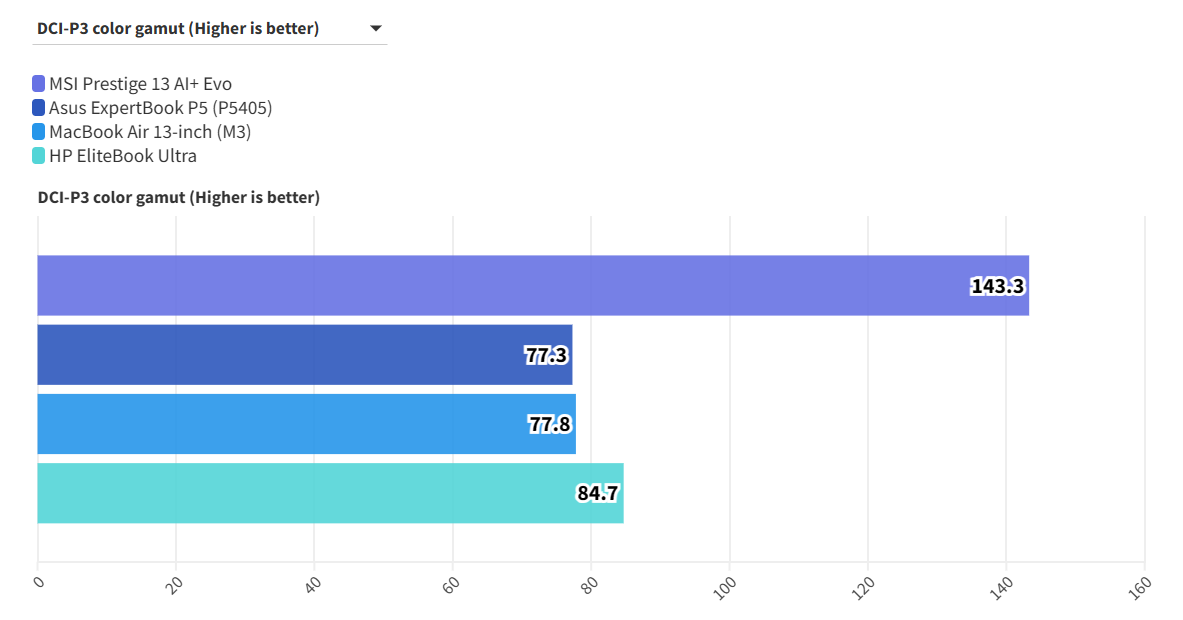Click the HP EliteBook Ultra bar

[x=300, y=493]
